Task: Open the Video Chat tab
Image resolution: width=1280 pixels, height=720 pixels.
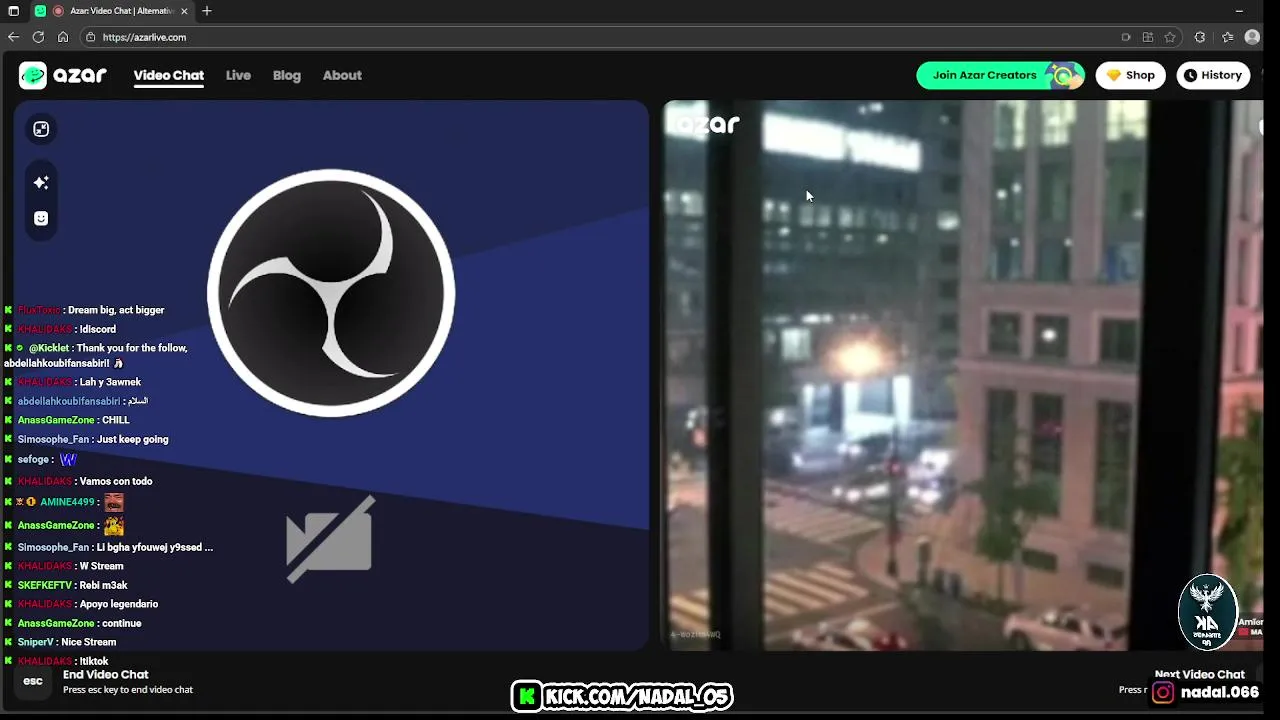Action: [x=169, y=75]
